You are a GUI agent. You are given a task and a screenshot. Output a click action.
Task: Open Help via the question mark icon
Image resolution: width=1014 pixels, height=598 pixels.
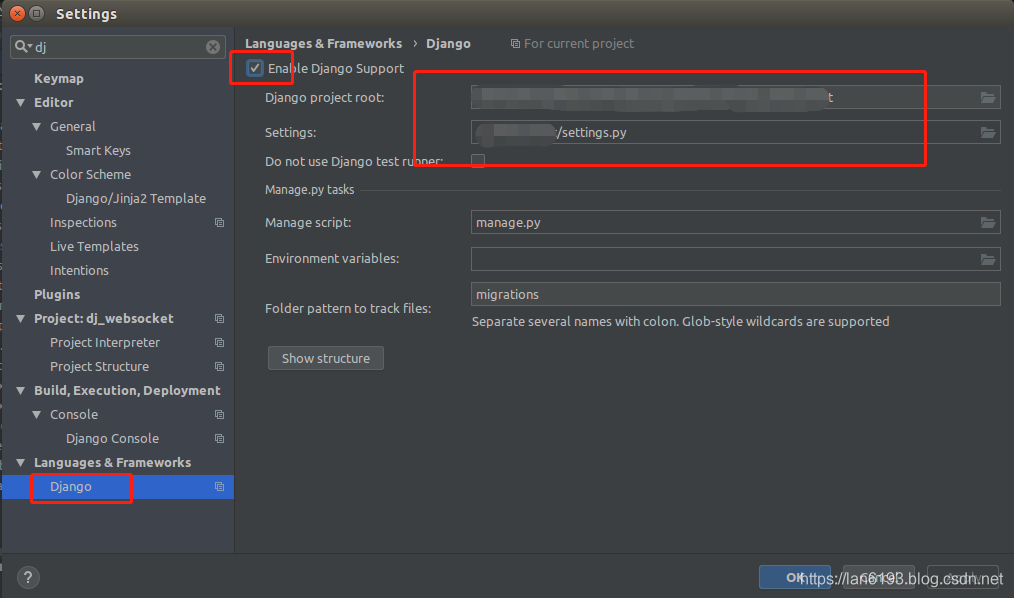pos(27,577)
